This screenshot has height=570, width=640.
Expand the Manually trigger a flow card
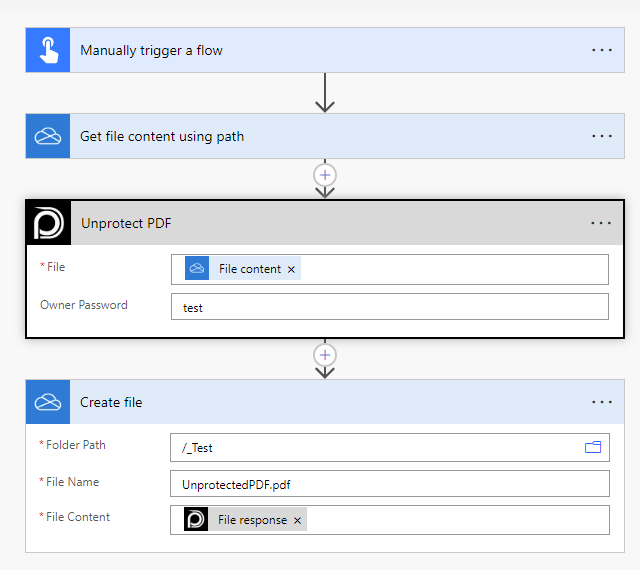[x=300, y=50]
